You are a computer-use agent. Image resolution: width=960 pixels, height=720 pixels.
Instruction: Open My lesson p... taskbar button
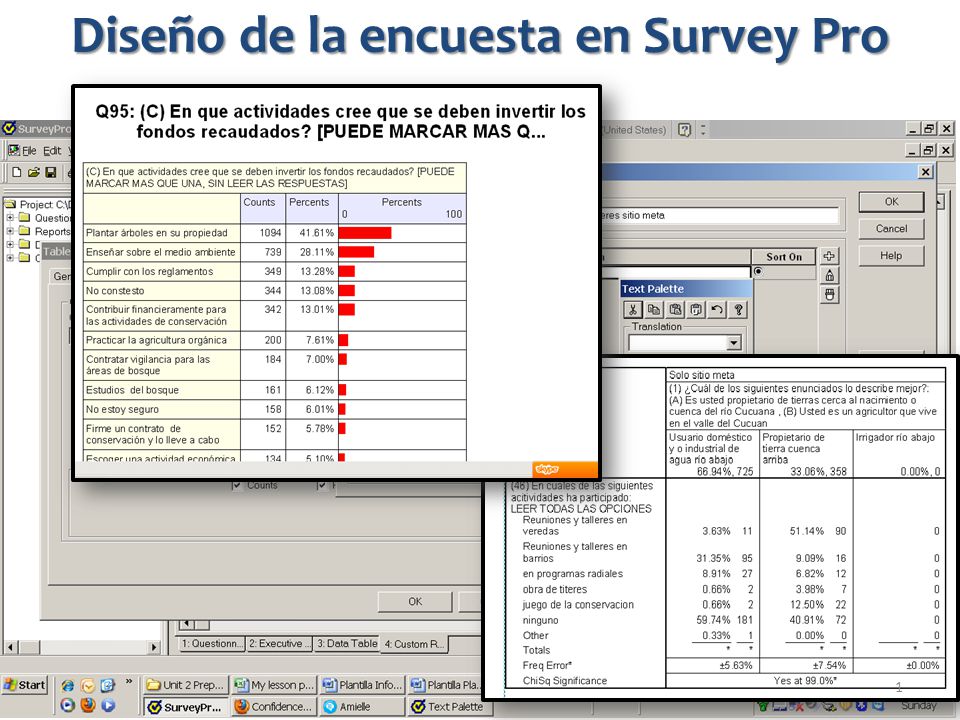(274, 685)
